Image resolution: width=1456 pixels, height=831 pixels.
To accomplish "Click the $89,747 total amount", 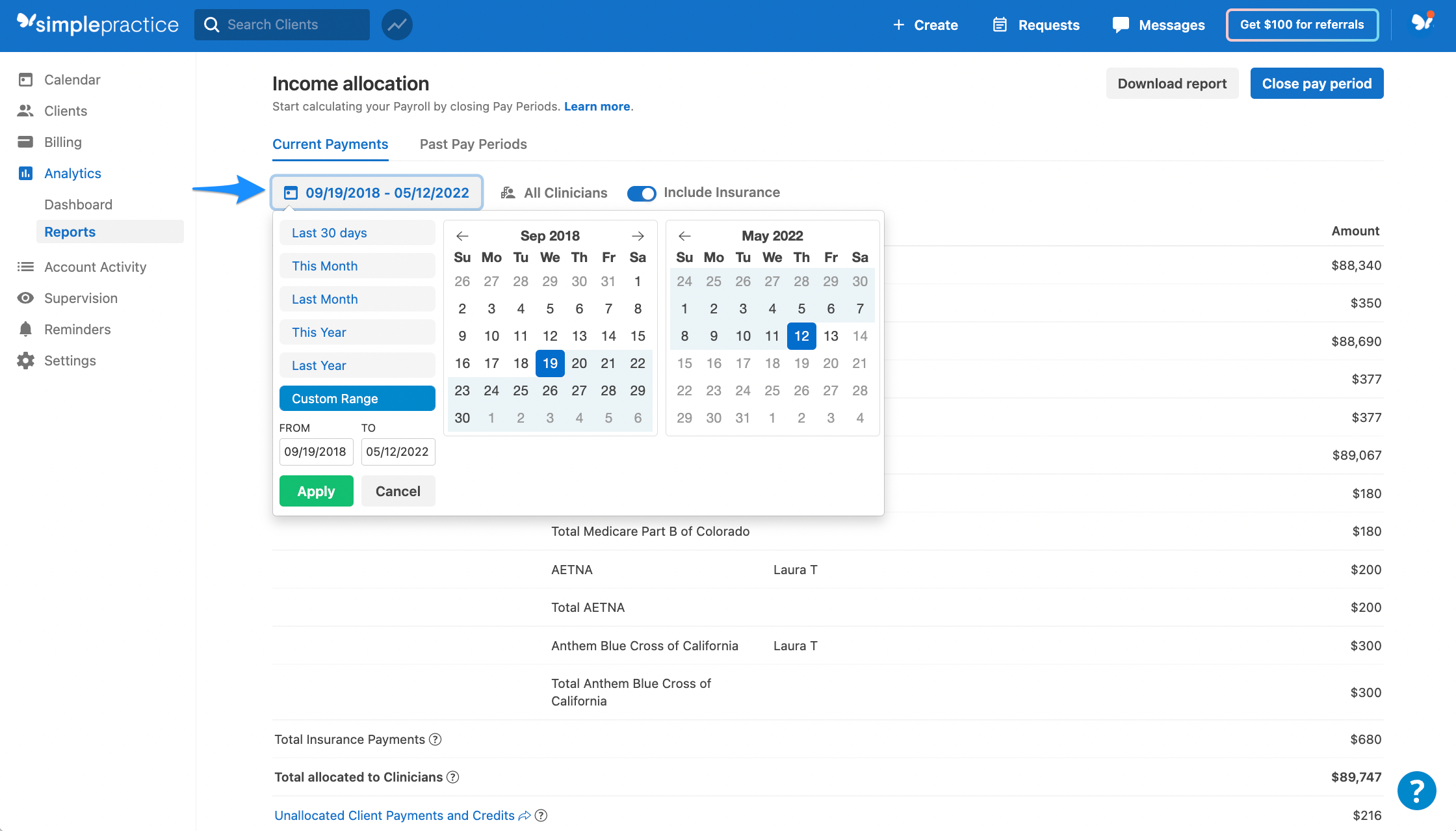I will pos(1356,777).
